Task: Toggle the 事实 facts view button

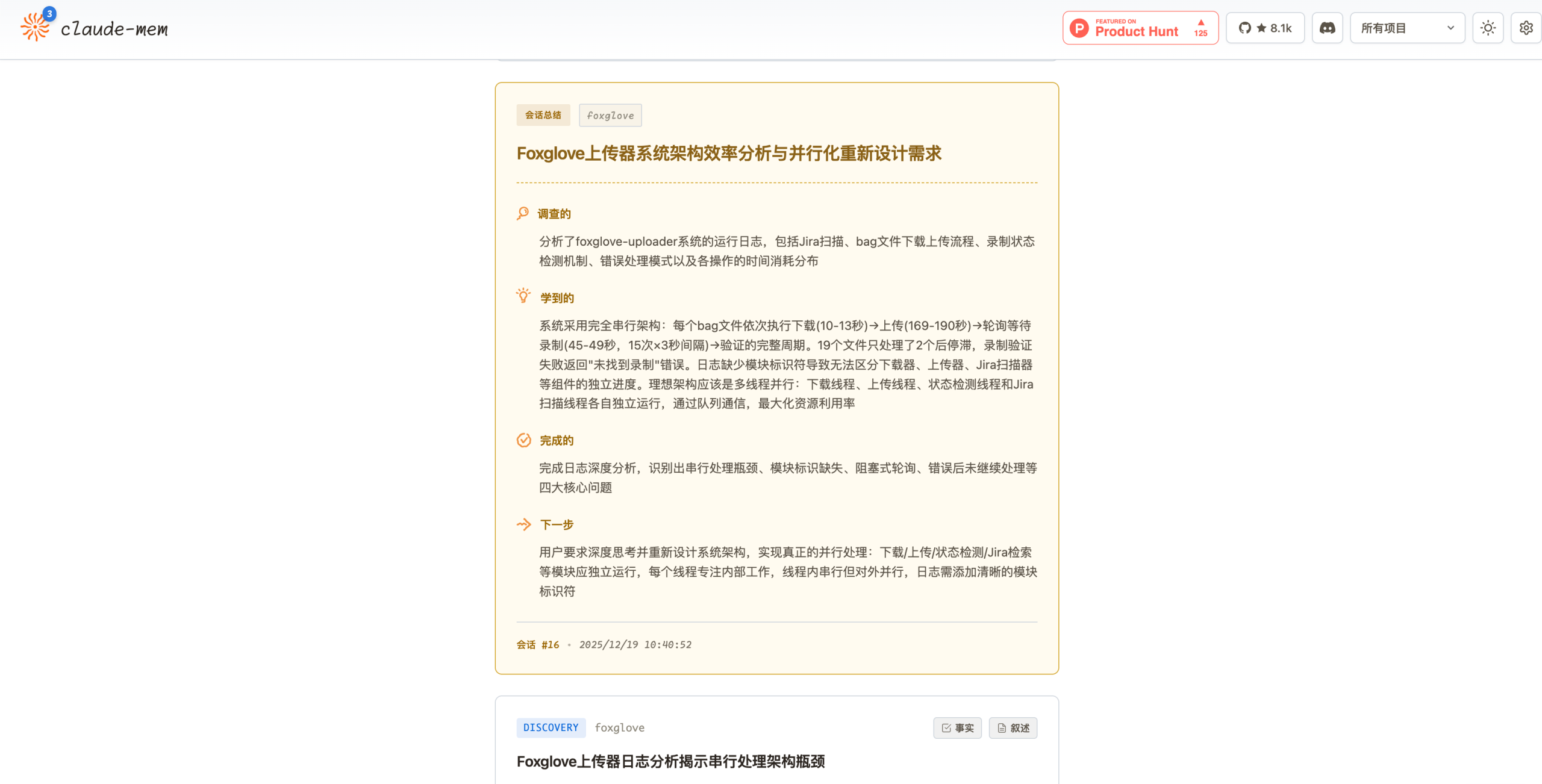Action: (x=957, y=728)
